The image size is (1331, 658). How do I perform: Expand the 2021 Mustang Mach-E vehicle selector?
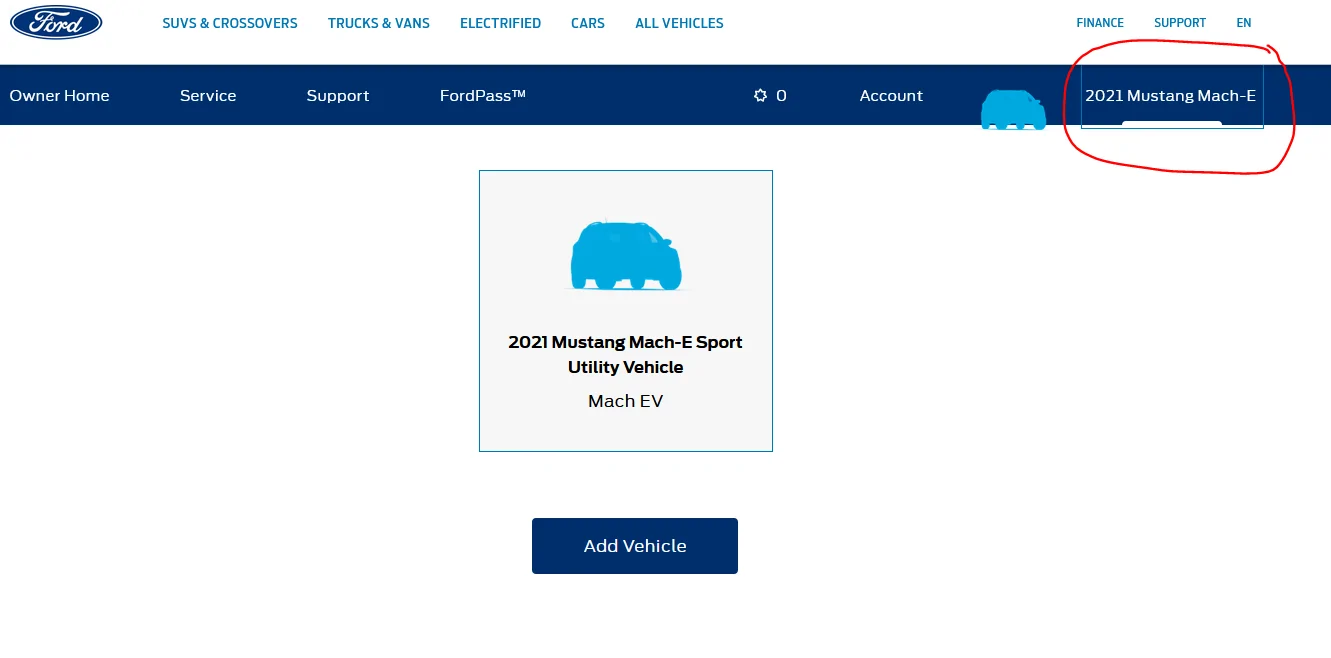(x=1171, y=96)
